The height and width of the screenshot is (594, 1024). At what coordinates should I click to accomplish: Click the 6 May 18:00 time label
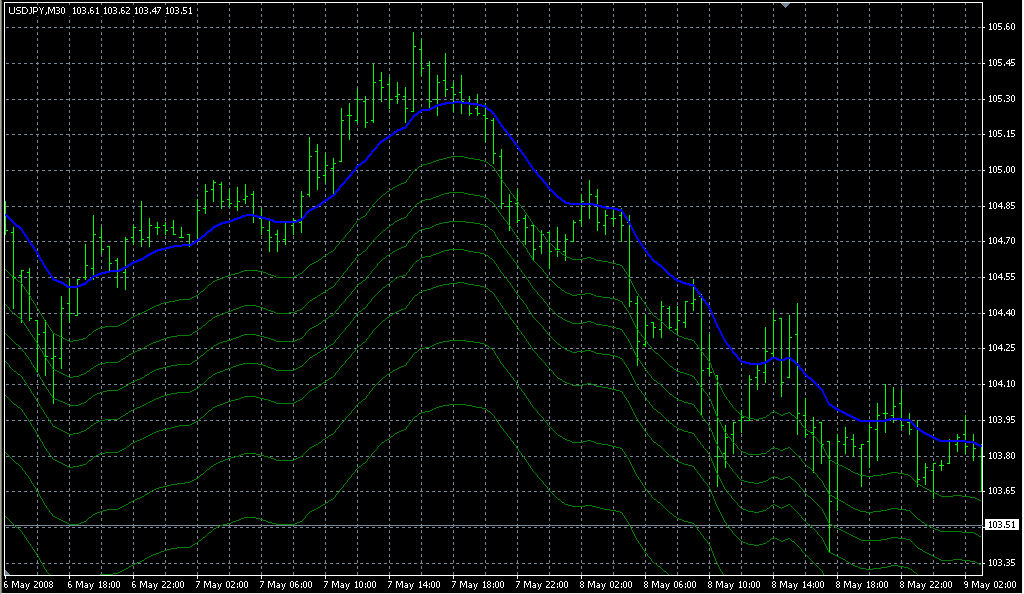92,584
